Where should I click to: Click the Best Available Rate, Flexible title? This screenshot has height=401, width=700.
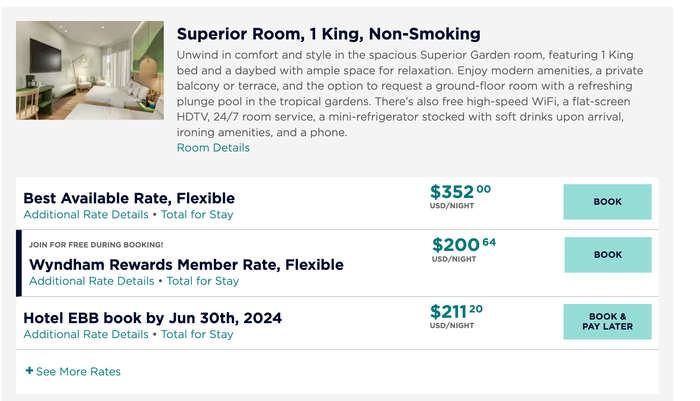129,198
